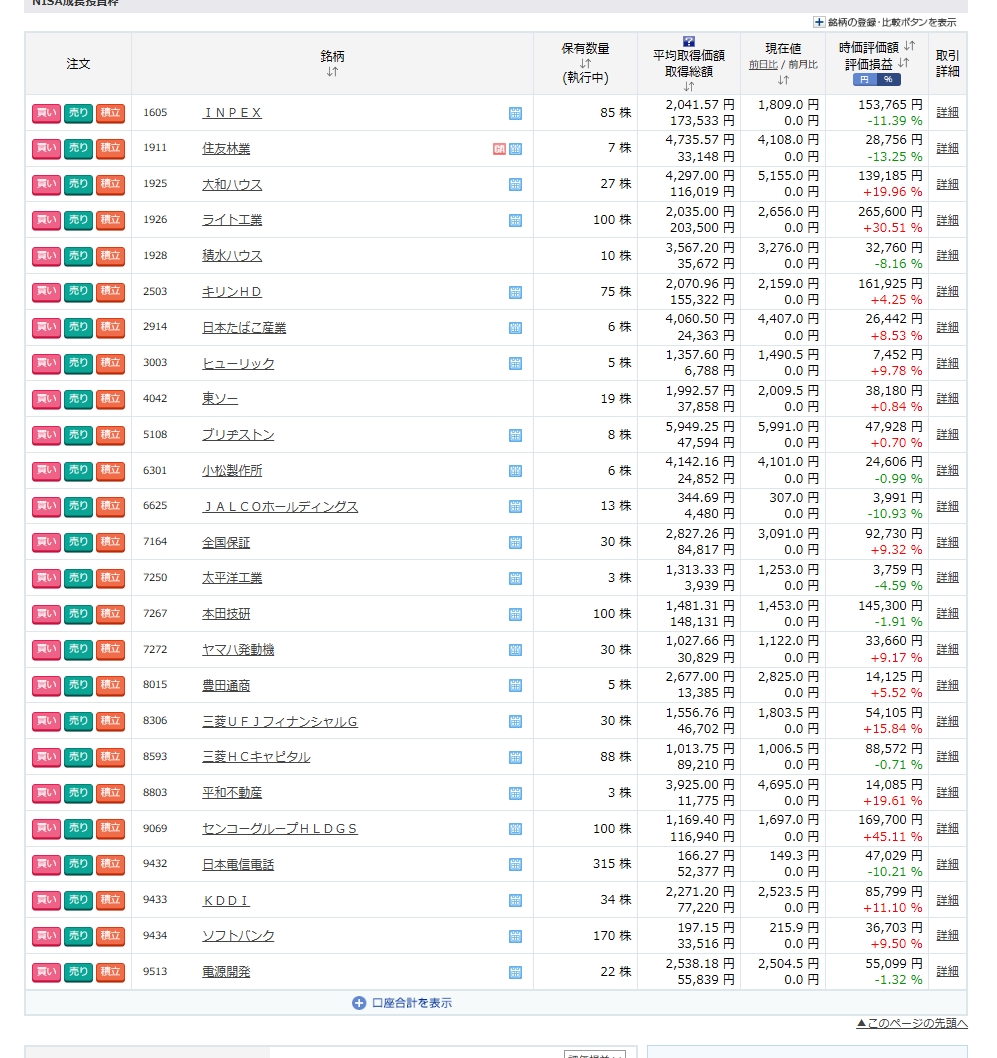997x1058 pixels.
Task: Open calculator icon in 全国保証 row
Action: pos(515,542)
